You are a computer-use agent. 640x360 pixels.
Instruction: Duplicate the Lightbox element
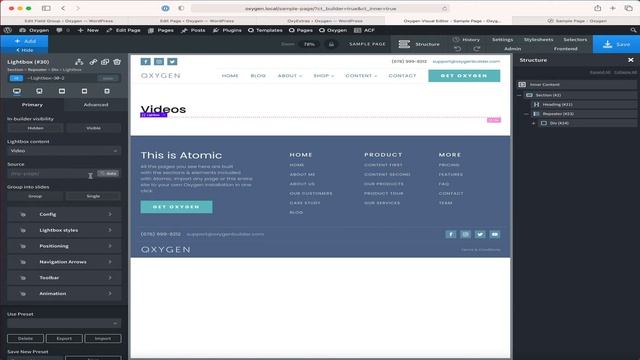tap(105, 62)
